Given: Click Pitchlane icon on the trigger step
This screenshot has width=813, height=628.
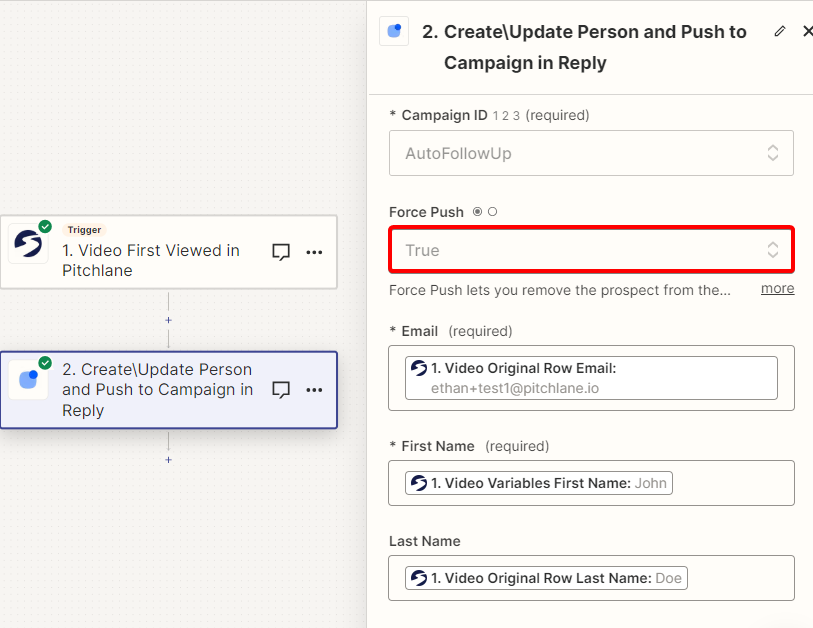Looking at the screenshot, I should click(28, 243).
